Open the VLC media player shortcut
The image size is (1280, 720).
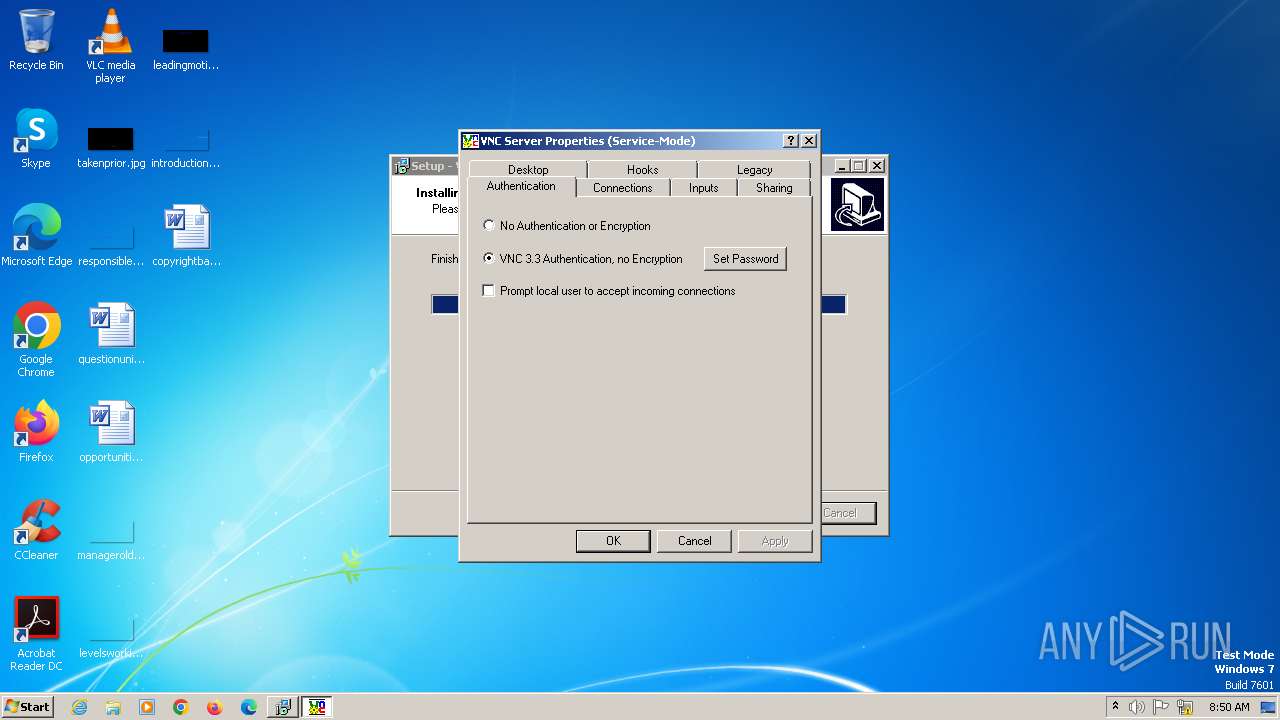pos(110,45)
